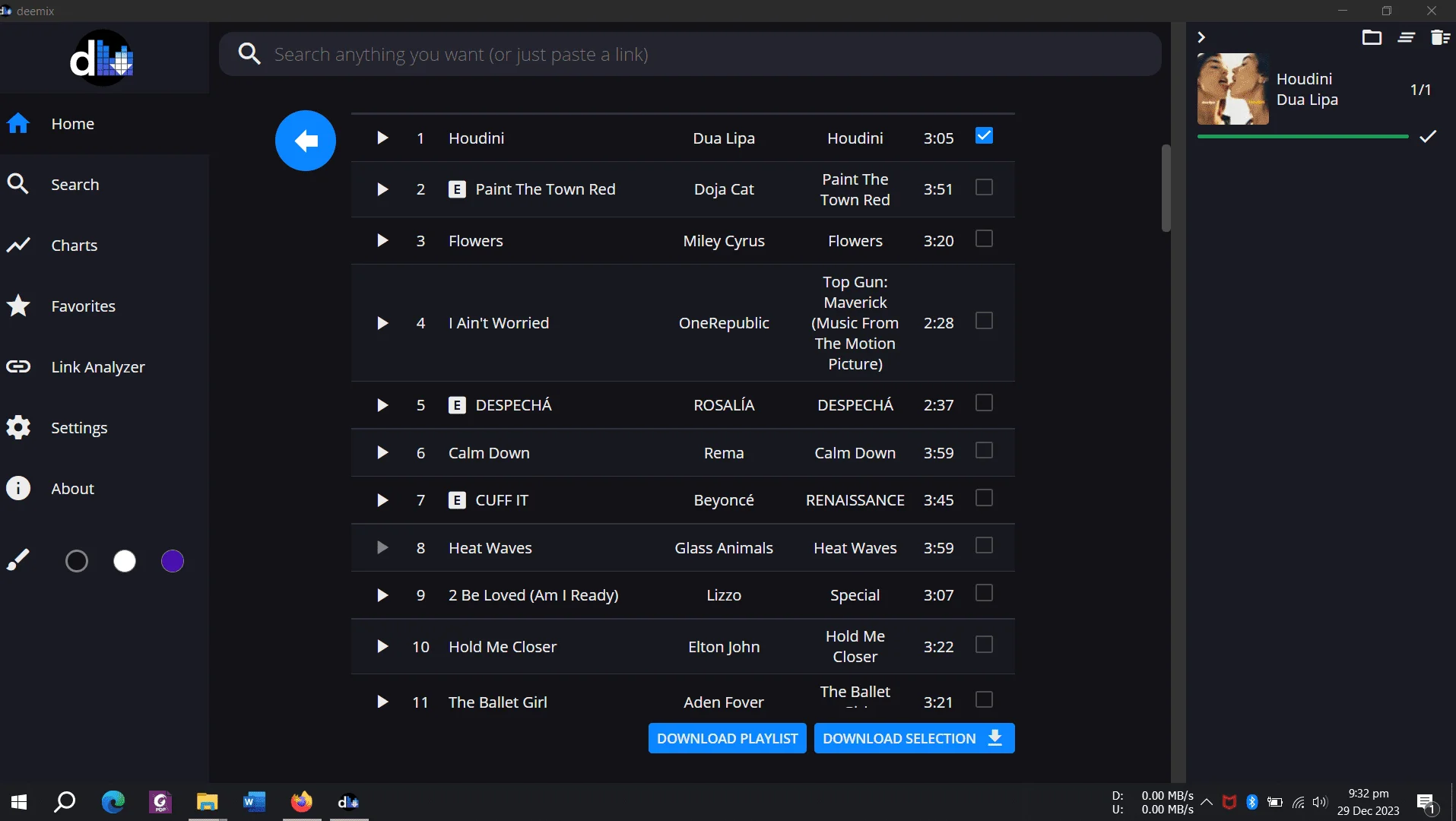Image resolution: width=1456 pixels, height=821 pixels.
Task: Play preview of Heat Waves track
Action: [382, 547]
